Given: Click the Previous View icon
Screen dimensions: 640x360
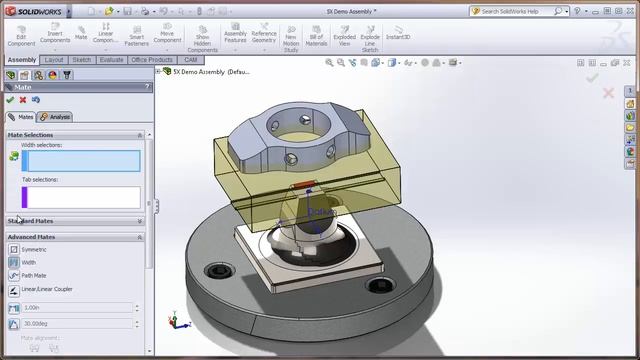Looking at the screenshot, I should (352, 62).
